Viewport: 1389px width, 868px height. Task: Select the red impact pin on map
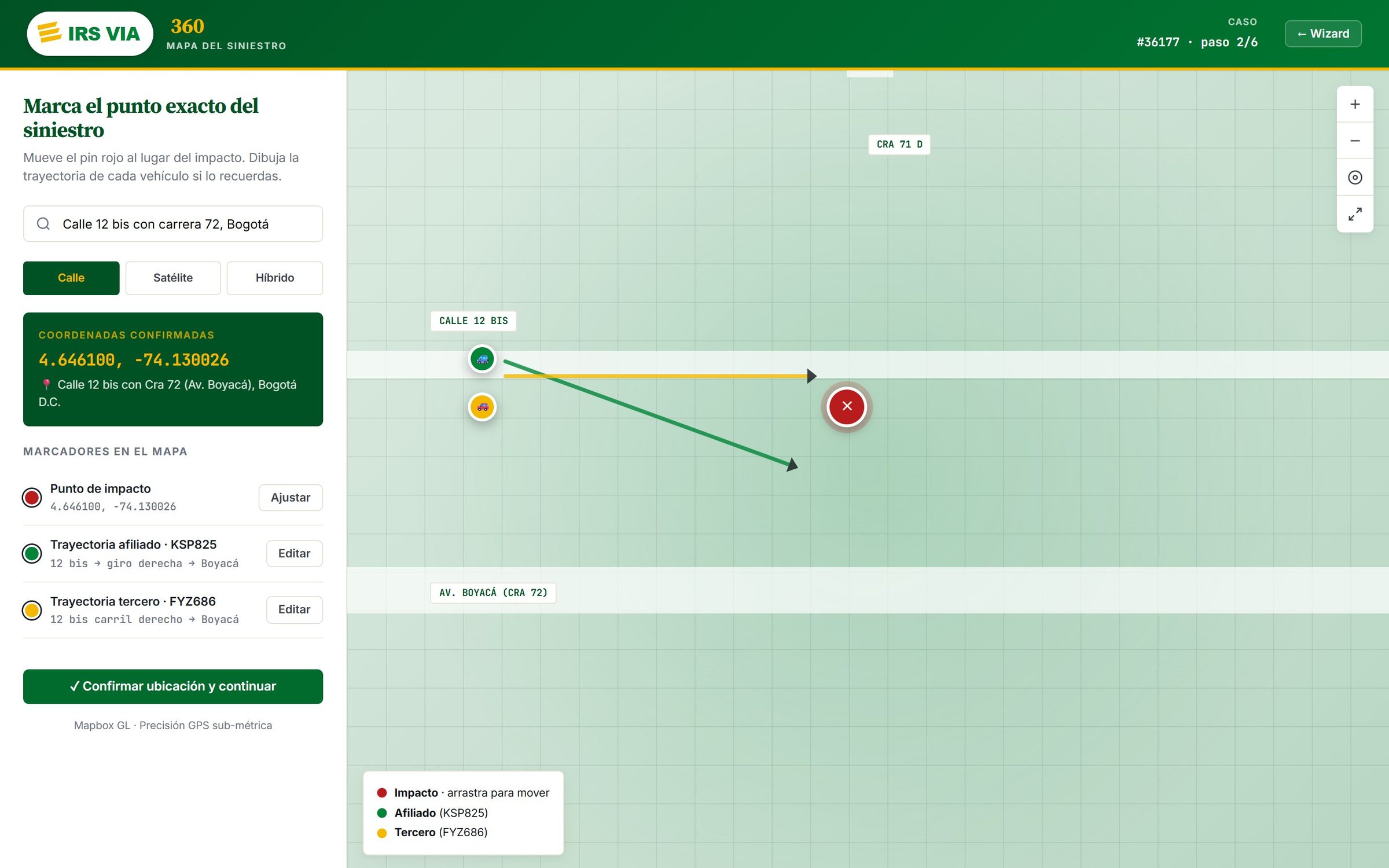[x=847, y=406]
